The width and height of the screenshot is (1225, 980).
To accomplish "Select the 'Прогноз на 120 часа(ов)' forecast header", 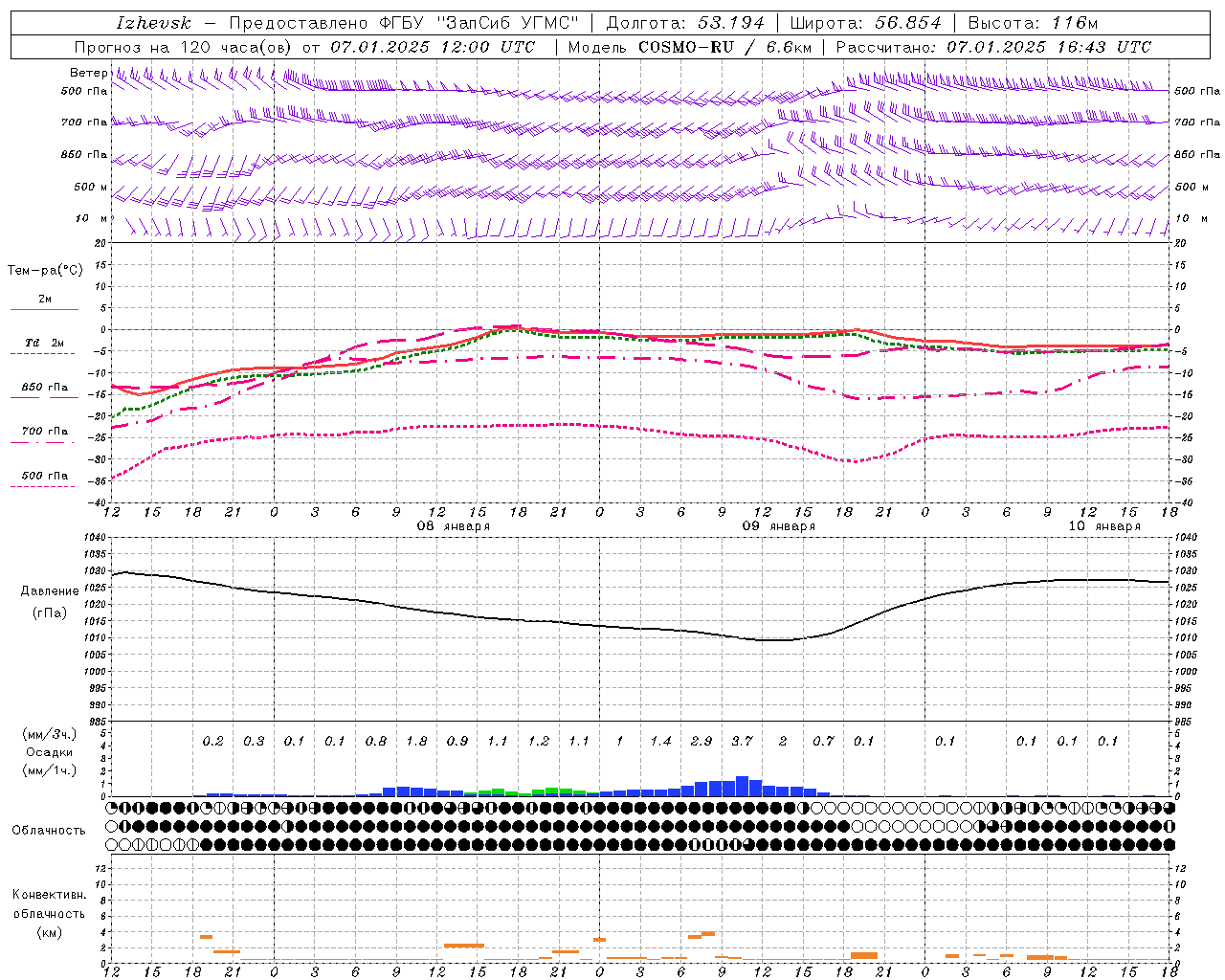I will click(x=184, y=47).
